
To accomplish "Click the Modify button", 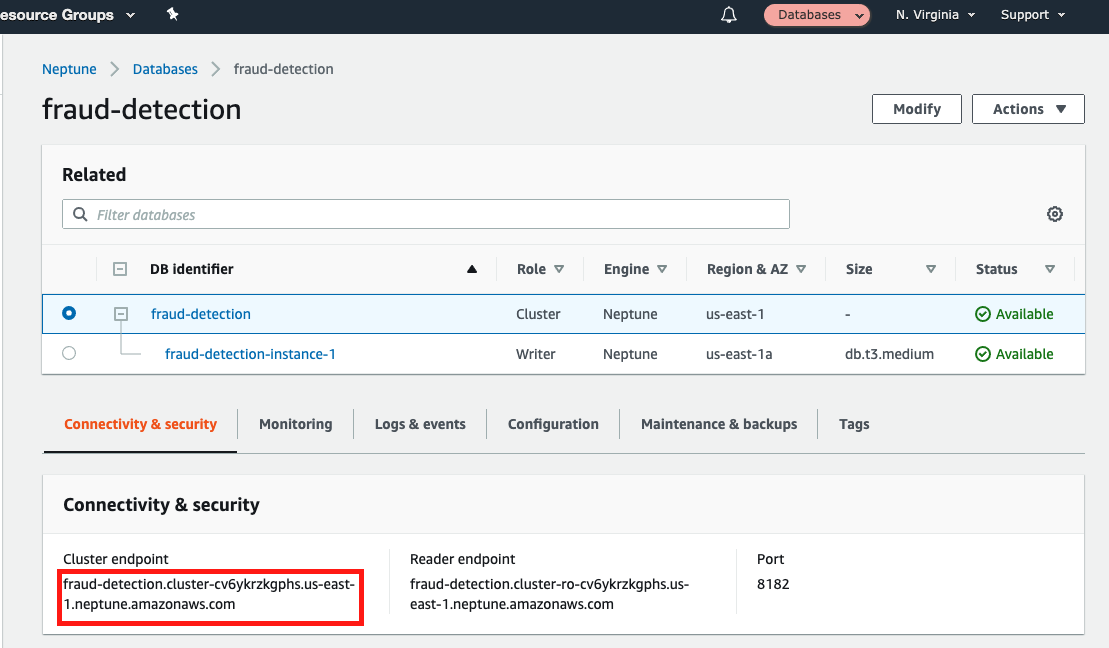I will coord(917,109).
